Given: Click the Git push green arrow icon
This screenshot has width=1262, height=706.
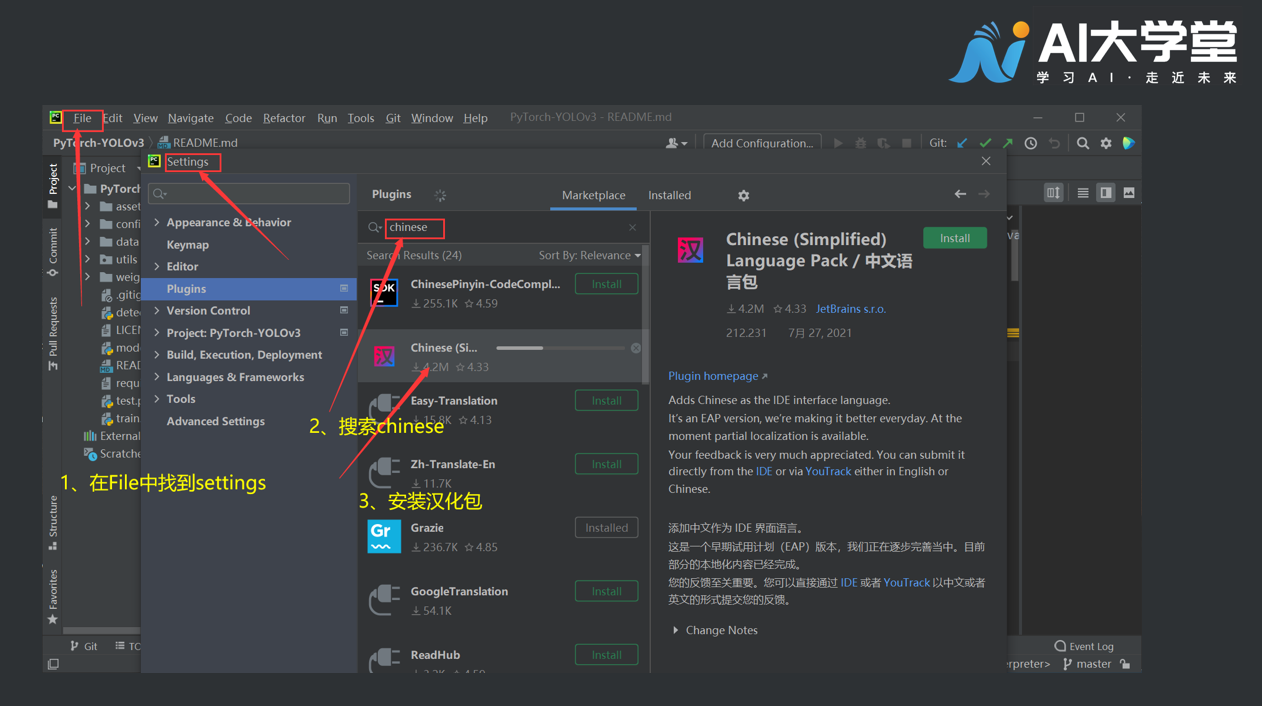Looking at the screenshot, I should [x=1008, y=143].
